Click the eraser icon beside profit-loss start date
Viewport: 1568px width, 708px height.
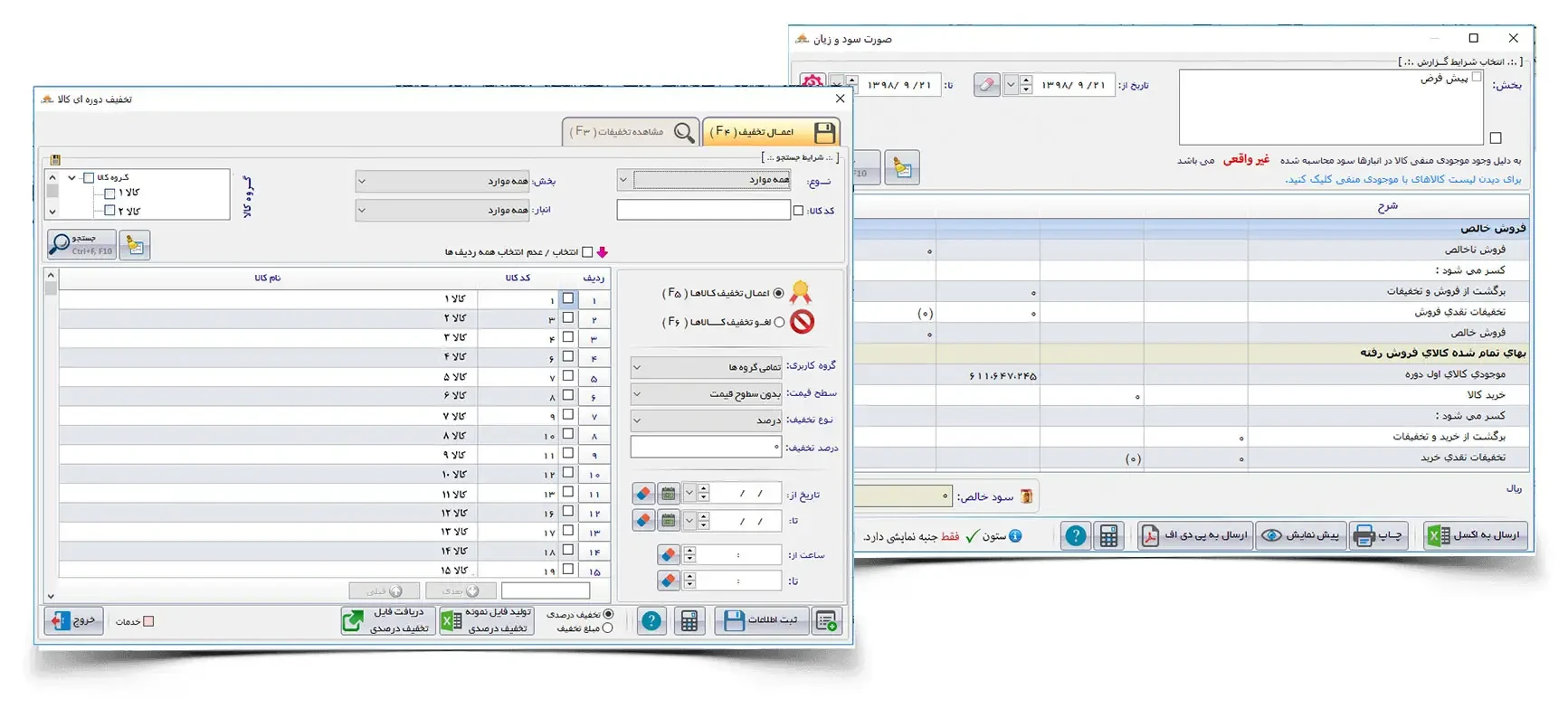click(986, 85)
